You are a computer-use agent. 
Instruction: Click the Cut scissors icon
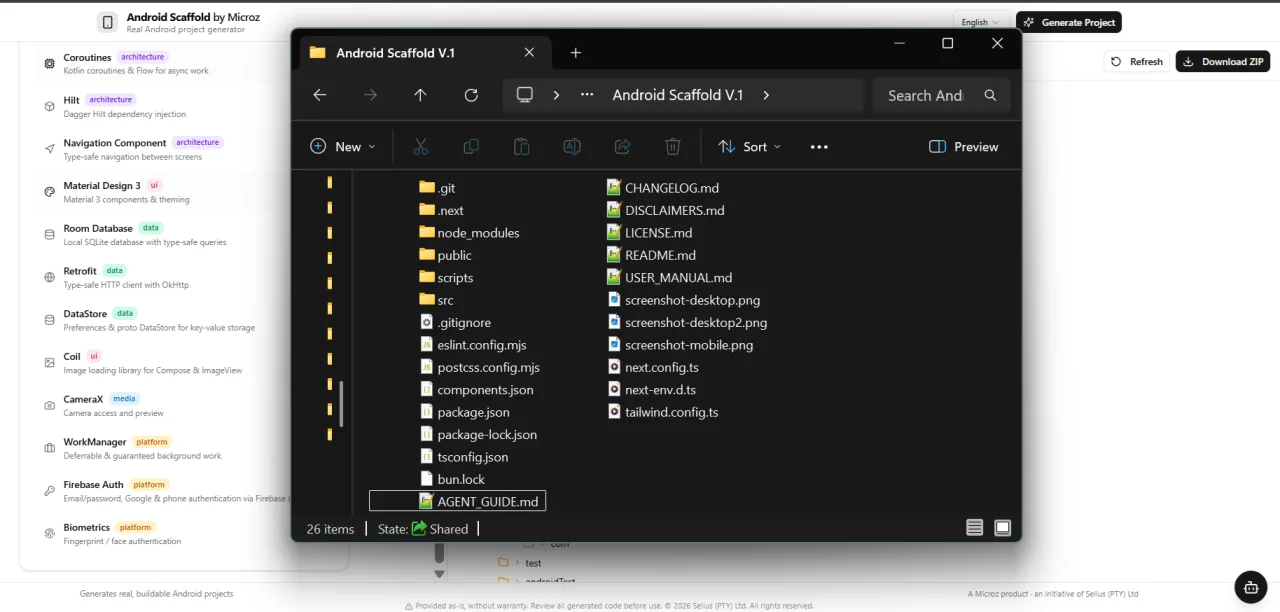click(x=421, y=147)
